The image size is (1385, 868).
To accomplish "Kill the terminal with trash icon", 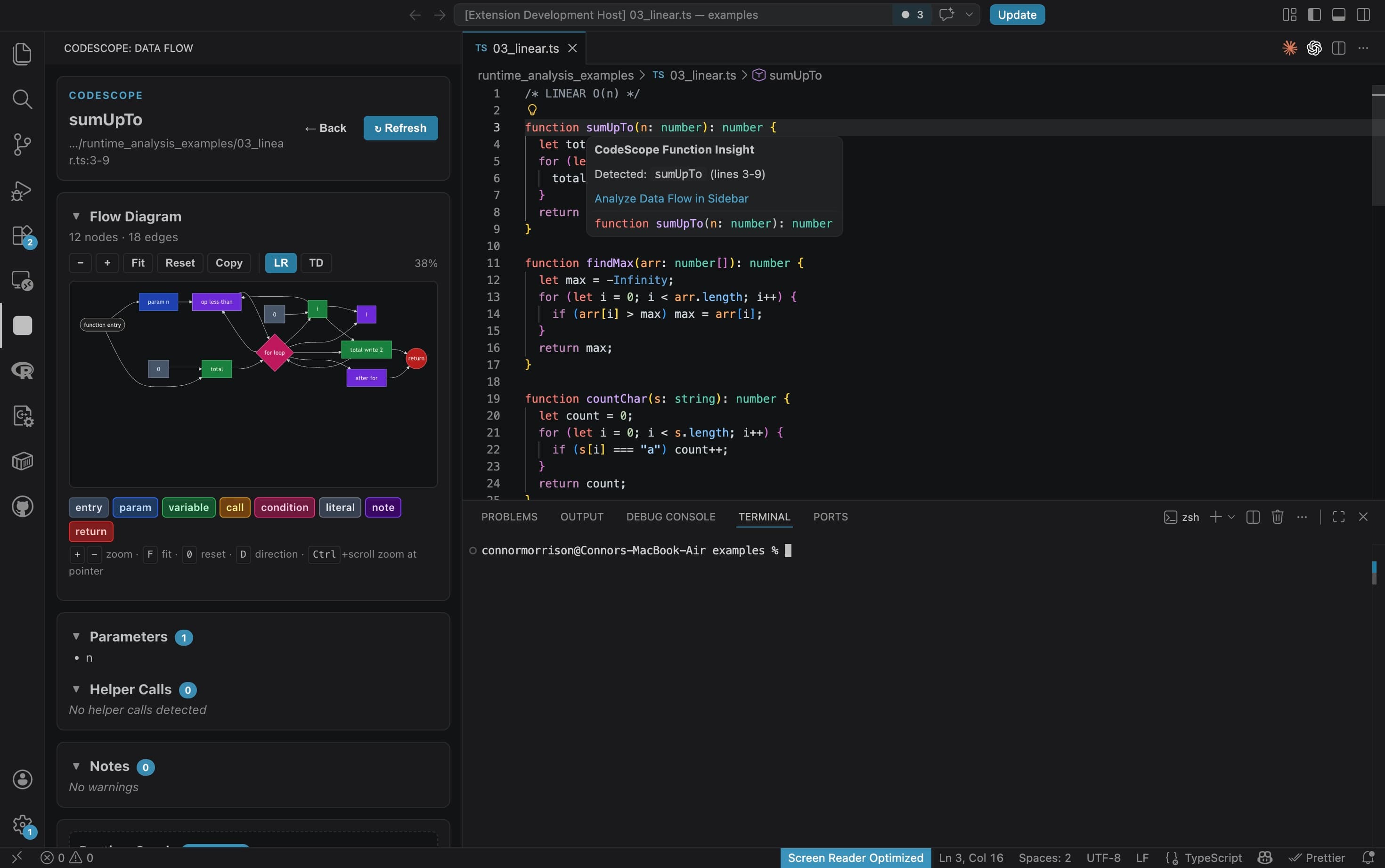I will pyautogui.click(x=1277, y=517).
